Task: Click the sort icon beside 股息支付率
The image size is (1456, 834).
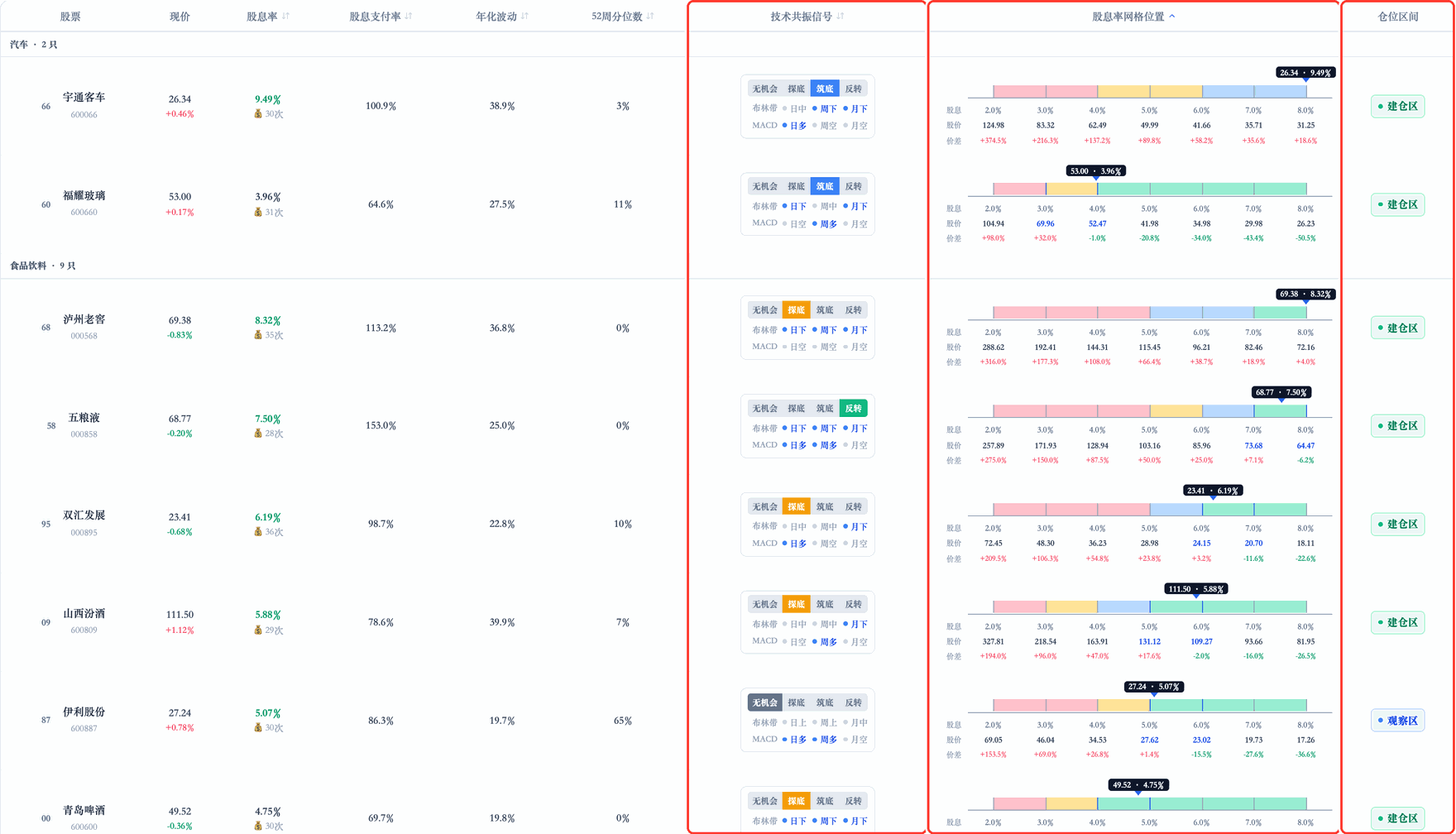Action: click(x=409, y=17)
